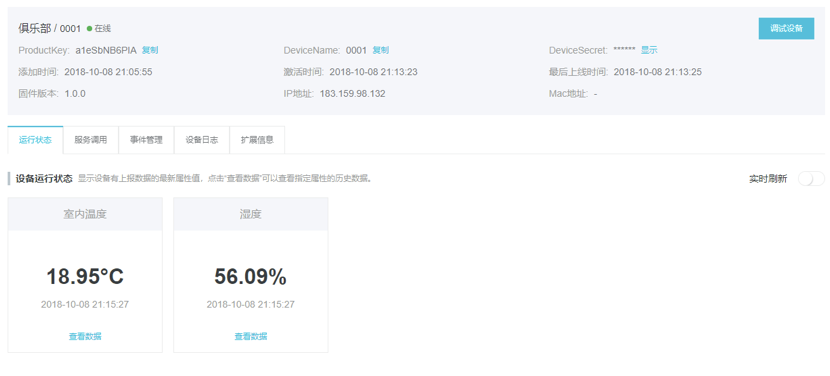This screenshot has width=830, height=376.
Task: Click the 湿度 card header
Action: 250,214
